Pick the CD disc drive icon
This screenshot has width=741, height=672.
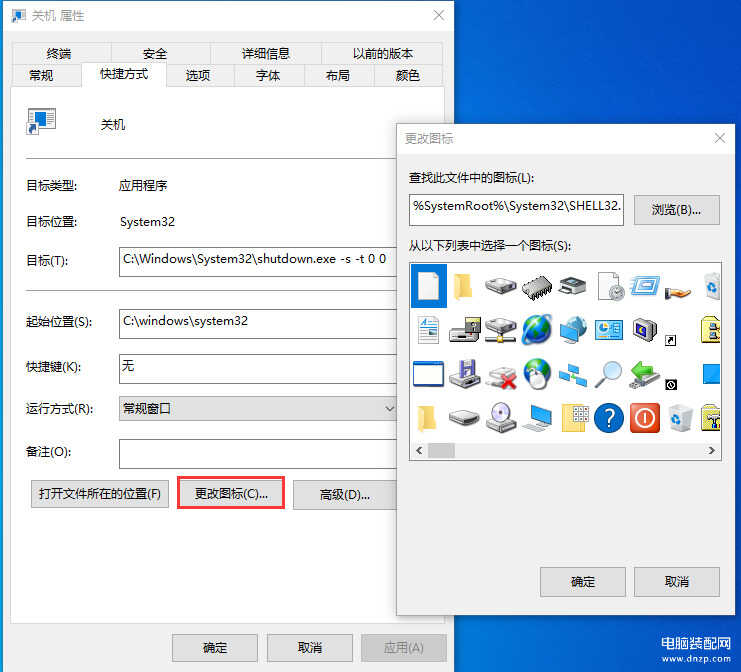click(x=500, y=418)
